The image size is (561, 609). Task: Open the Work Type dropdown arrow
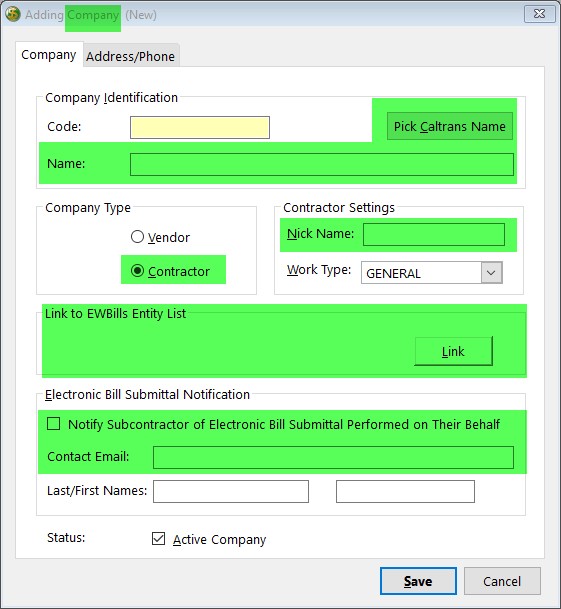tap(491, 273)
